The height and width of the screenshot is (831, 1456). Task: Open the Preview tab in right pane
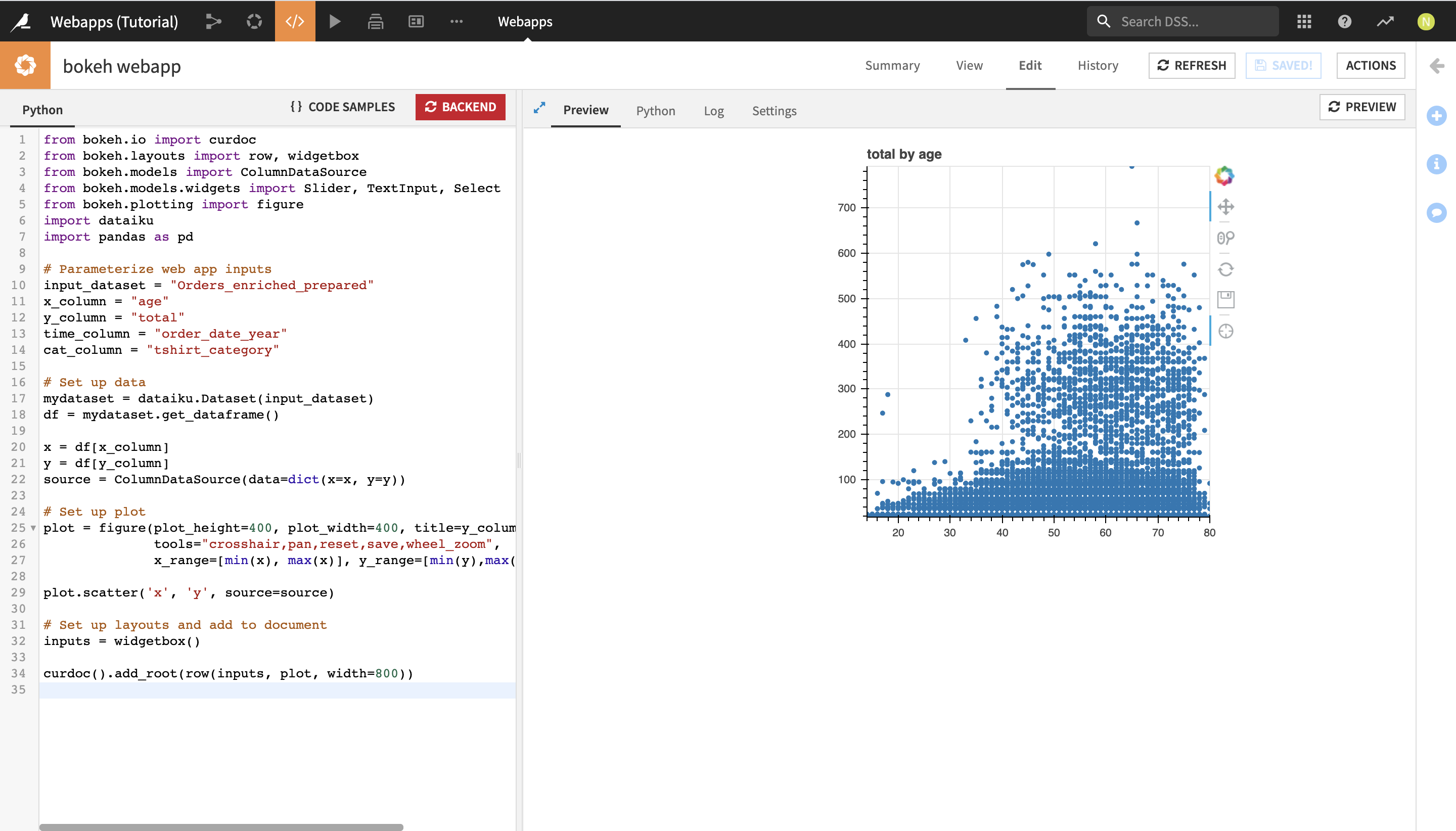pyautogui.click(x=586, y=110)
